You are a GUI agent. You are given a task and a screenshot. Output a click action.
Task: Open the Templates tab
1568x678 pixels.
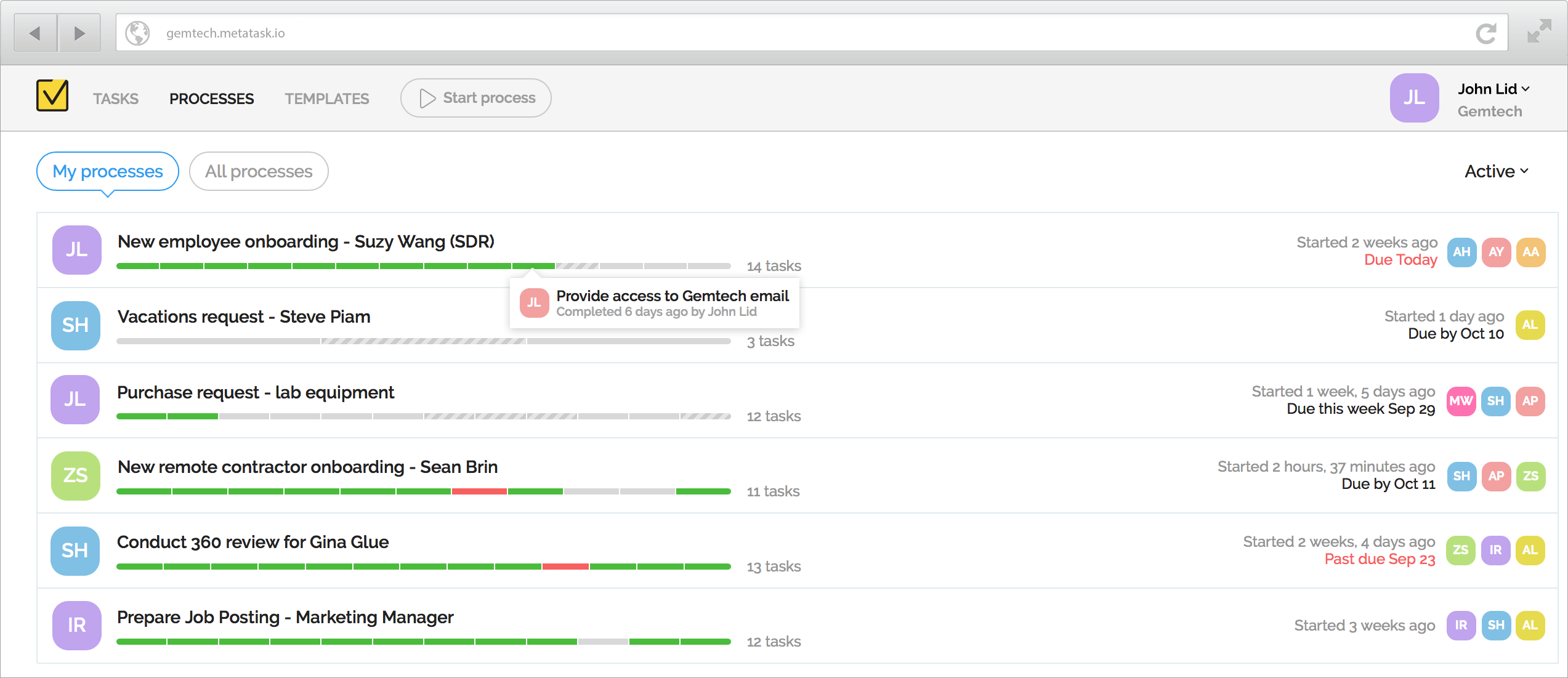click(x=326, y=99)
